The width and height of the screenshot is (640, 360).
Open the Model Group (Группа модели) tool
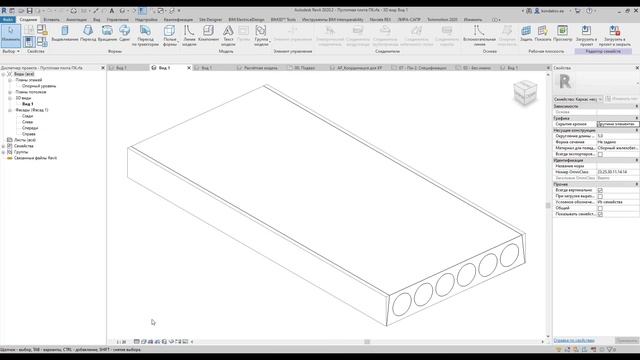[x=261, y=35]
